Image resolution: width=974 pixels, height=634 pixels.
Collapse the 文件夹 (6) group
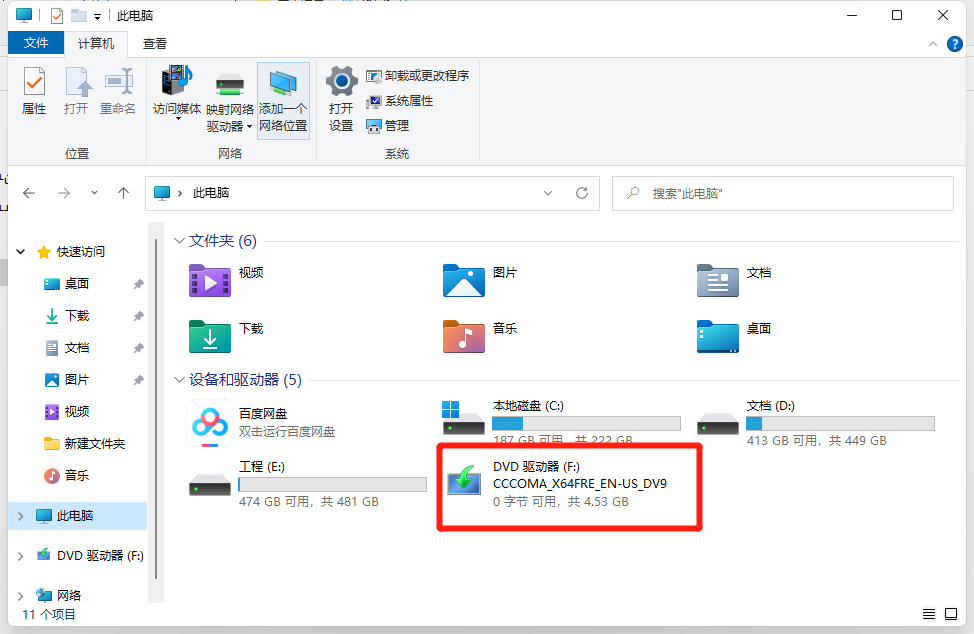[179, 241]
